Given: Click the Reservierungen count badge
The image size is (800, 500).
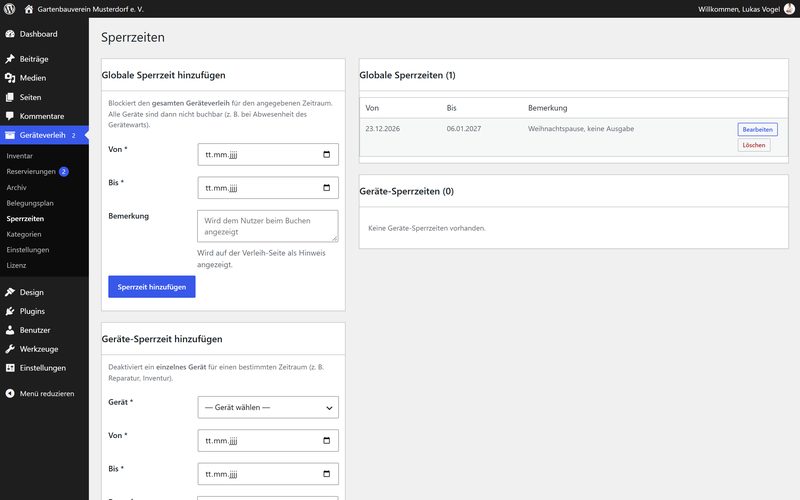Looking at the screenshot, I should [x=64, y=171].
